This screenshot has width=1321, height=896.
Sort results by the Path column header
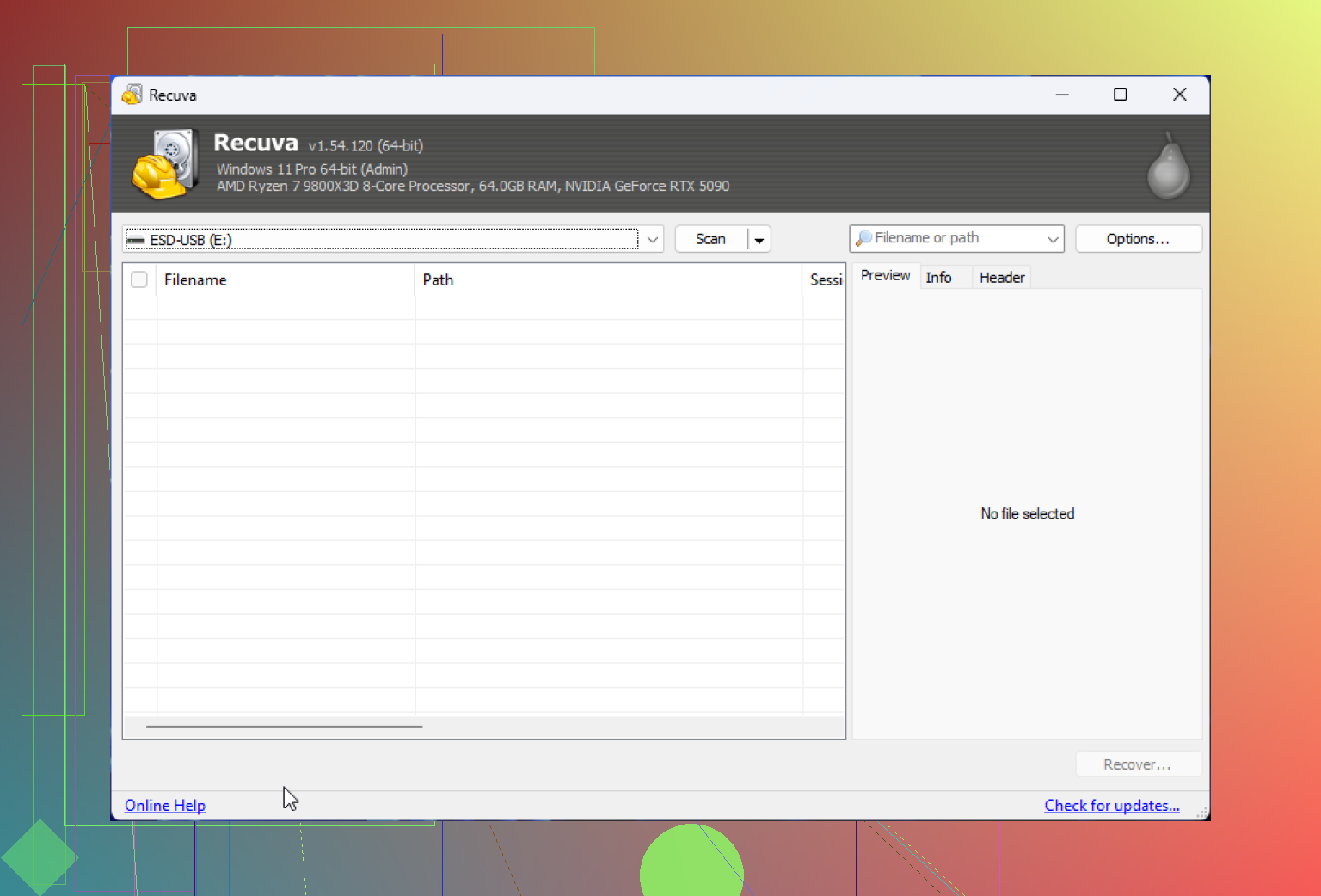(x=438, y=279)
